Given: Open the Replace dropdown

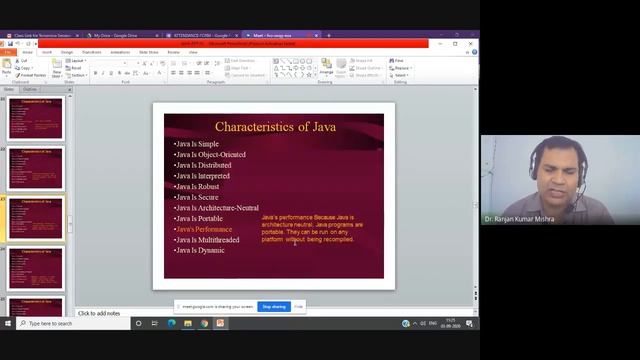Looking at the screenshot, I should [400, 68].
